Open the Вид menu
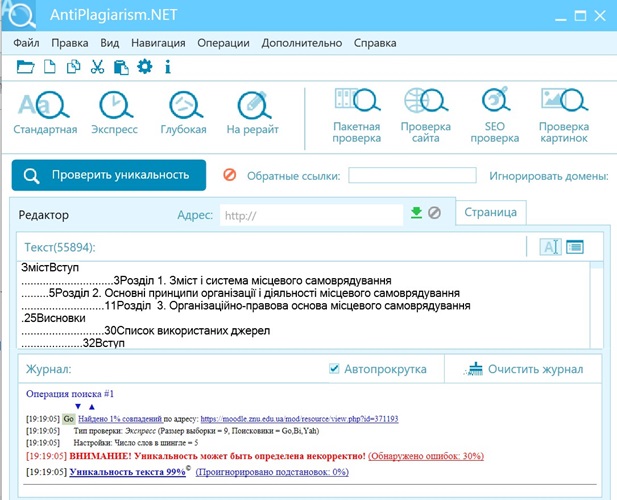 109,43
